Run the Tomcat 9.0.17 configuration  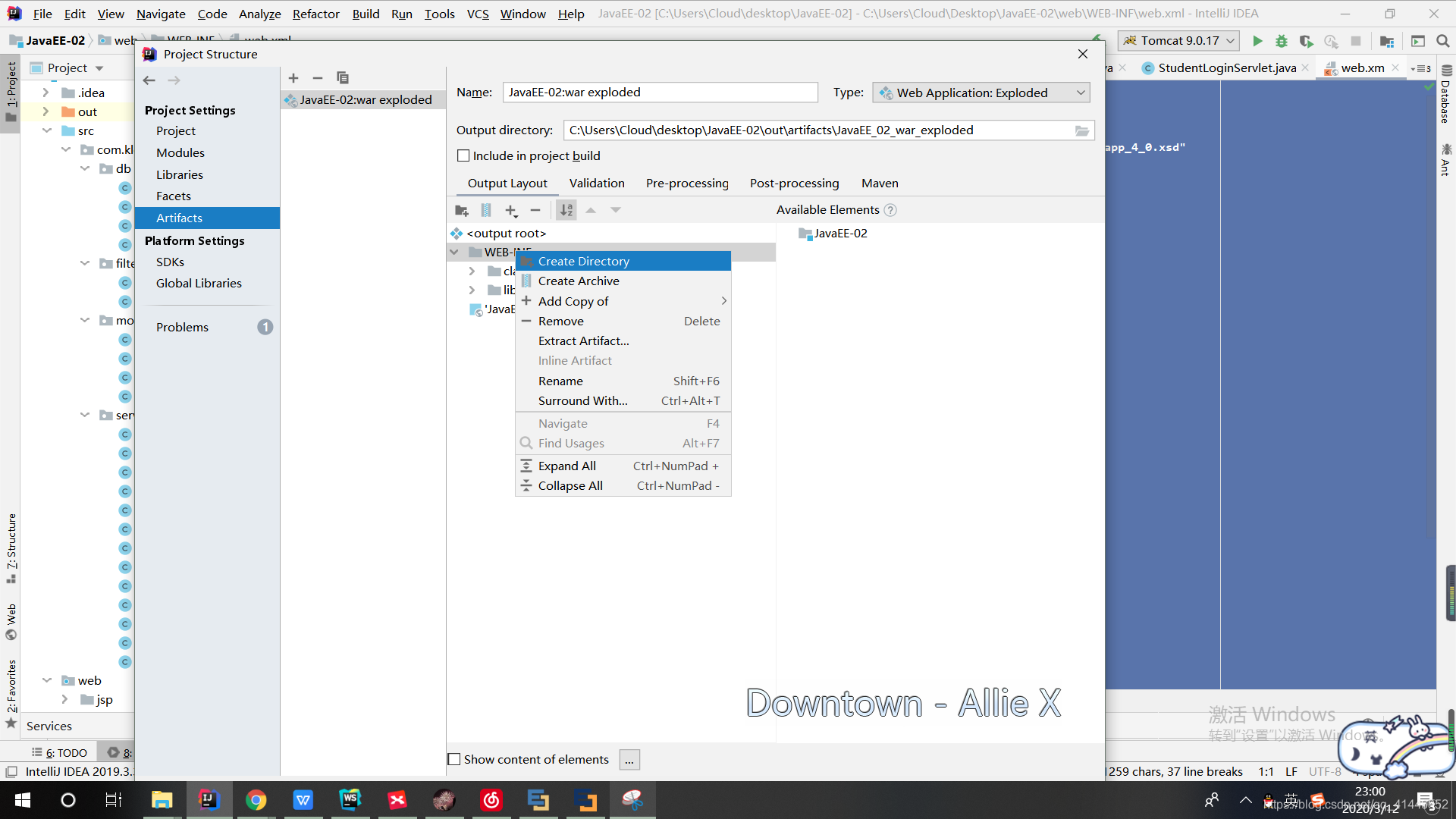point(1257,41)
